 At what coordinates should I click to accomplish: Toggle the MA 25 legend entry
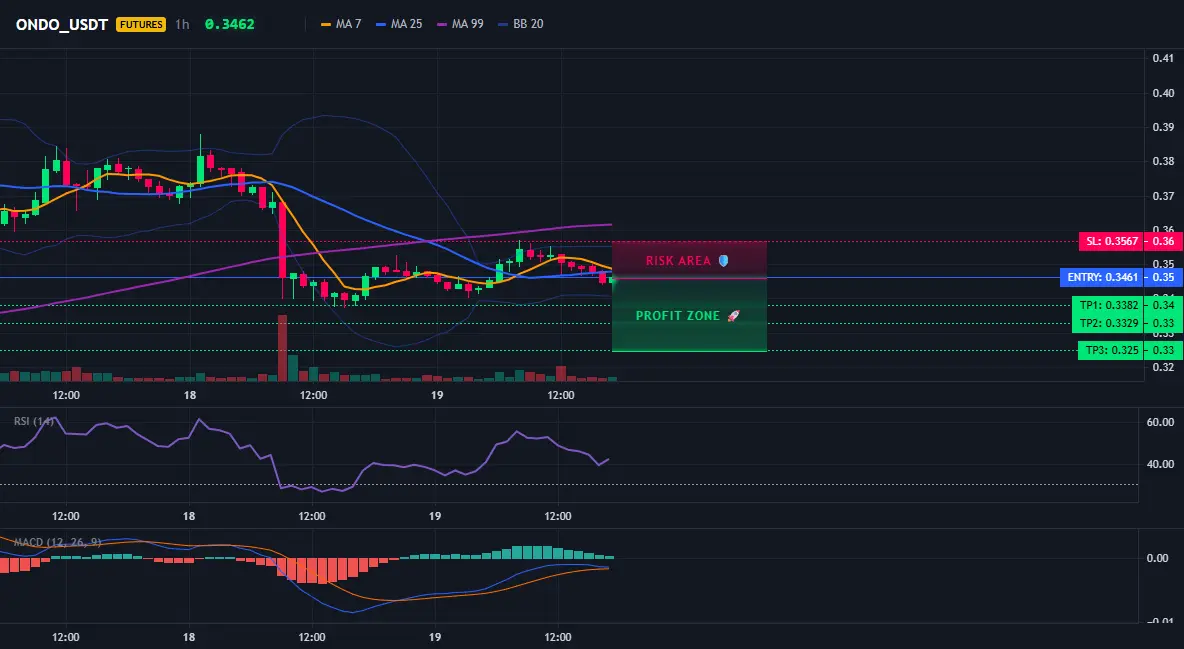pyautogui.click(x=399, y=24)
